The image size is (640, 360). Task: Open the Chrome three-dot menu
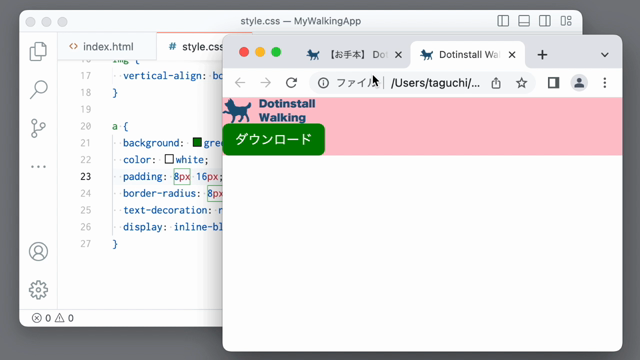[604, 83]
